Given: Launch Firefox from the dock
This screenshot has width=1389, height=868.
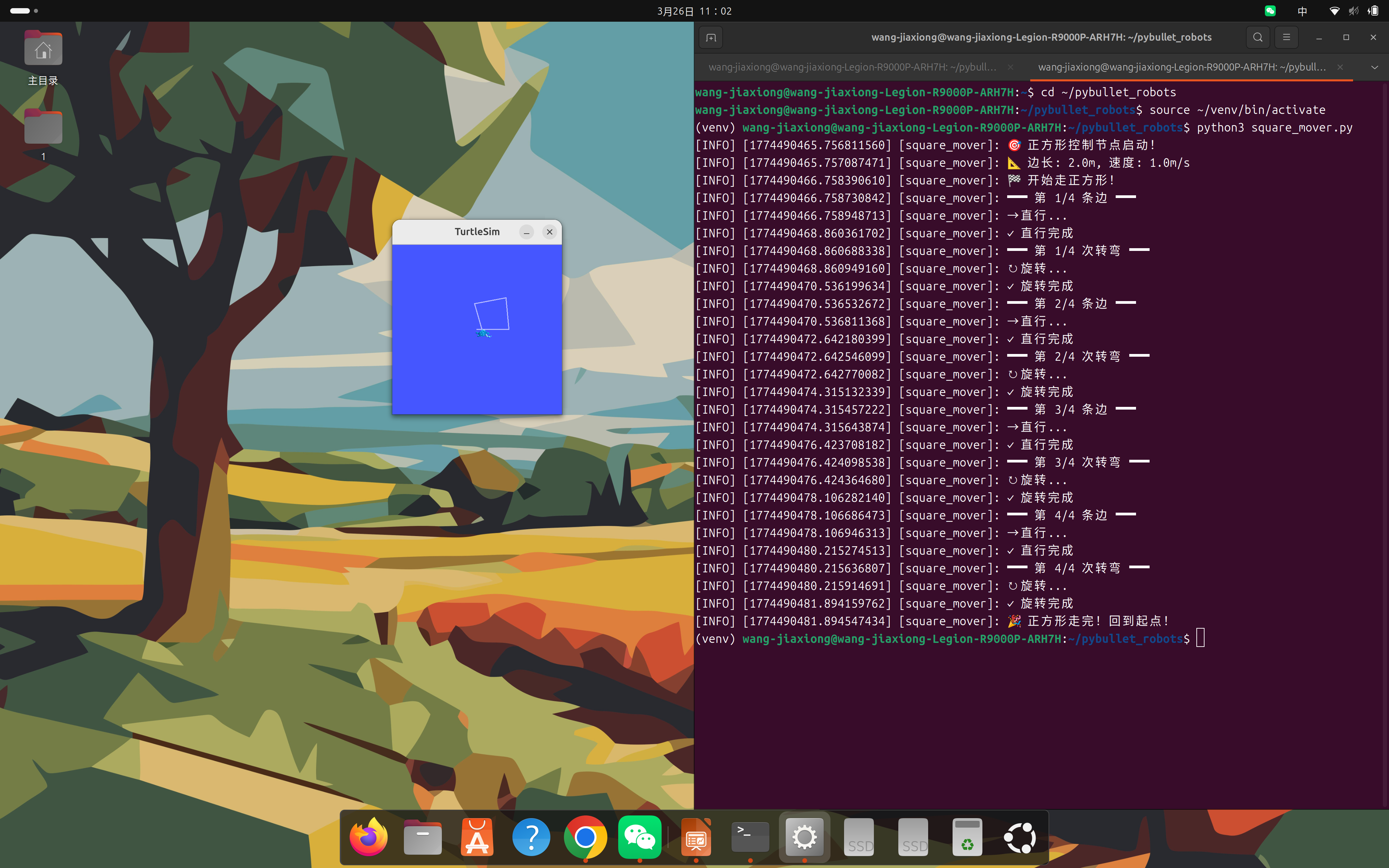Looking at the screenshot, I should (369, 837).
